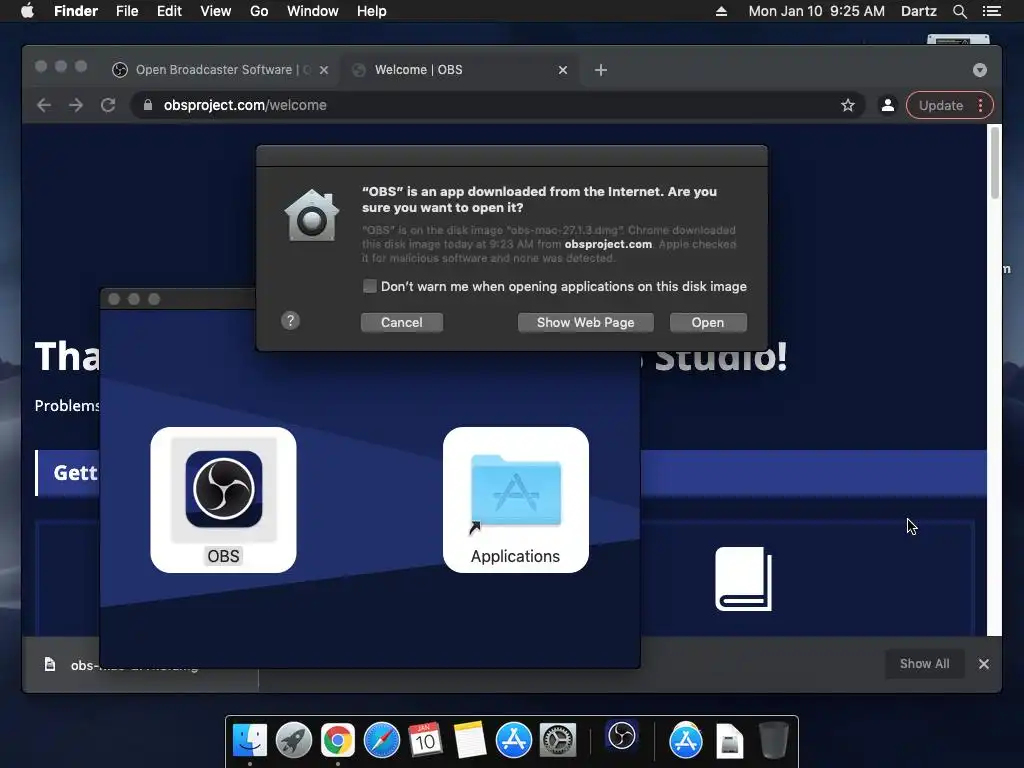
Task: Open Calendar from the Dock
Action: pyautogui.click(x=425, y=740)
